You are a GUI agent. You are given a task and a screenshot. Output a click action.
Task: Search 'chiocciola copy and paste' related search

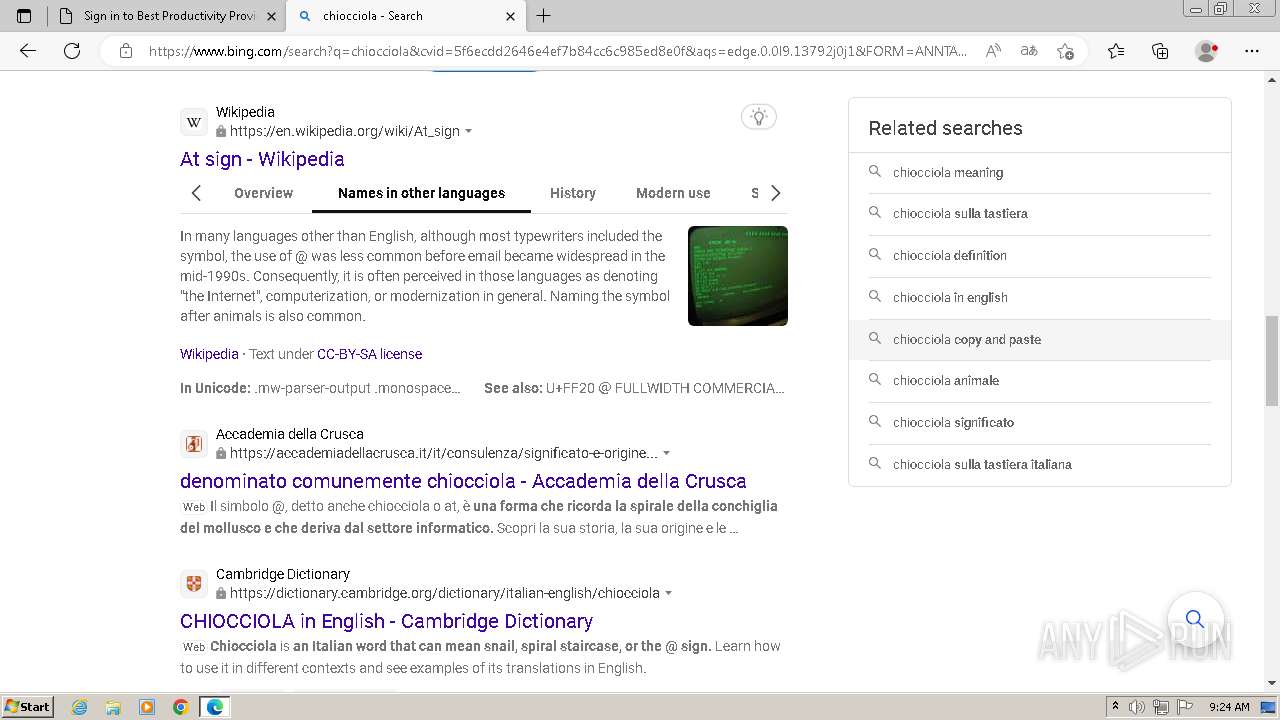(x=1039, y=340)
